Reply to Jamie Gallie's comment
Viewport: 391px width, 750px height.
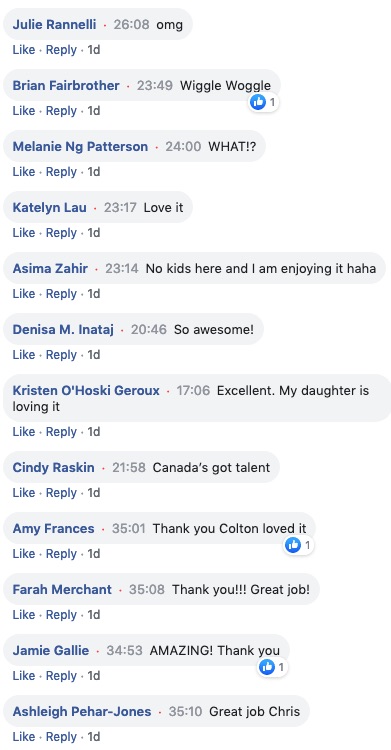pos(61,676)
